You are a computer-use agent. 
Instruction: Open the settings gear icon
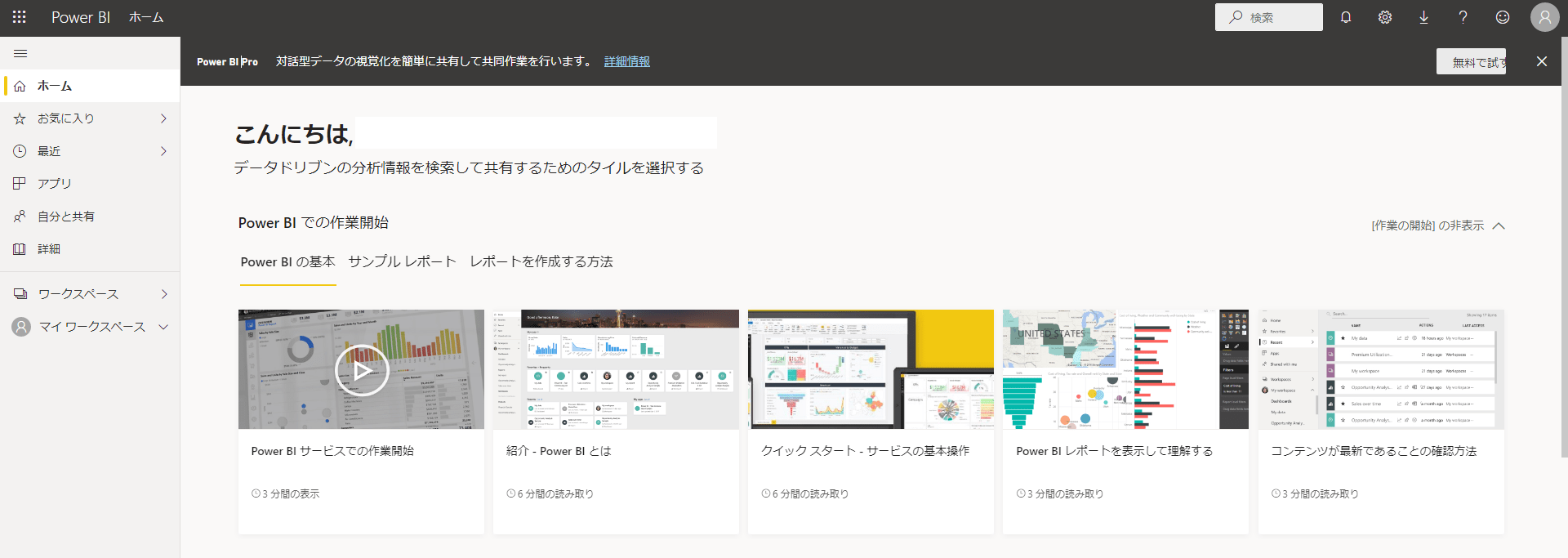click(x=1385, y=17)
